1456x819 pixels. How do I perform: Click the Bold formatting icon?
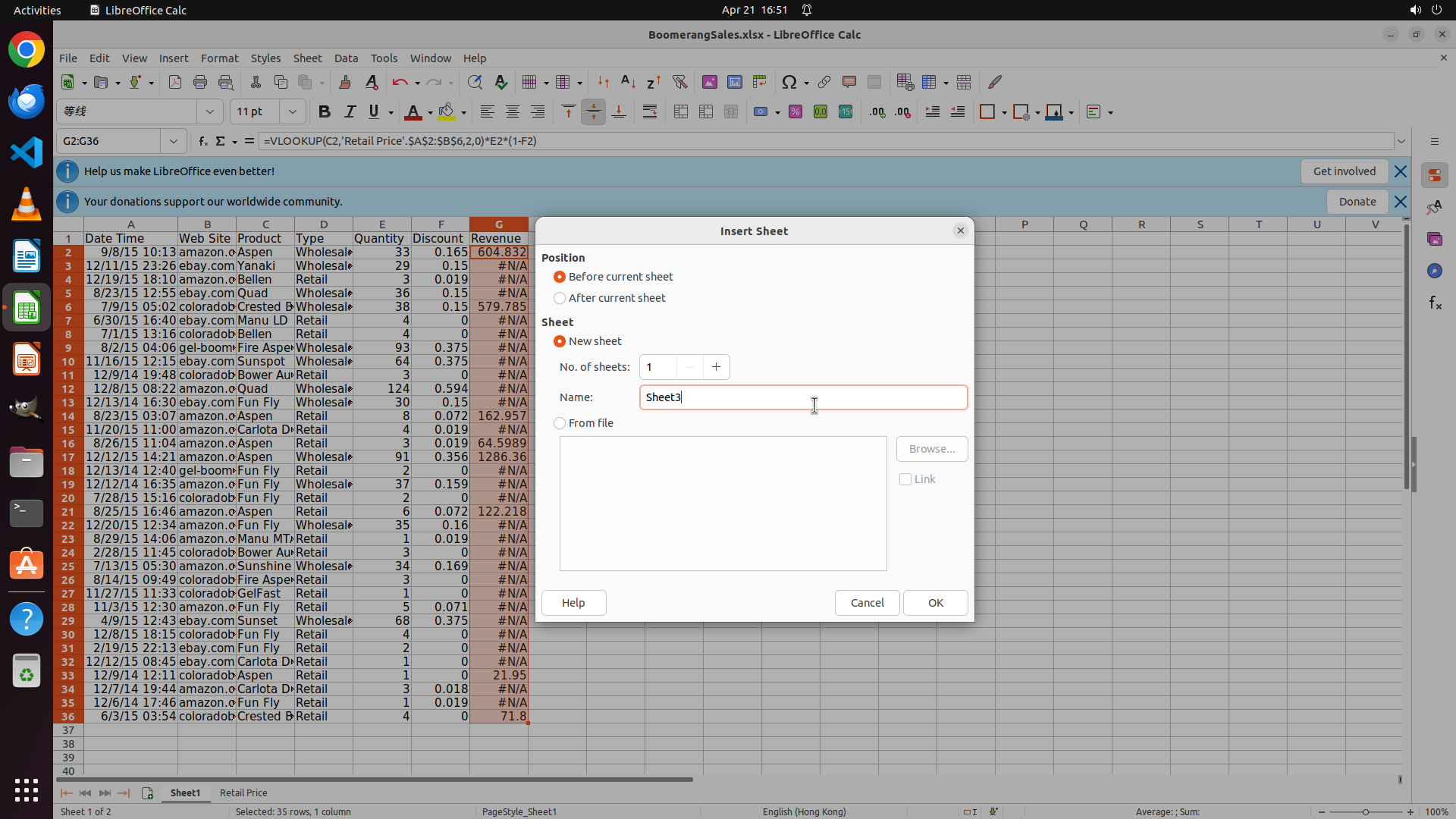pyautogui.click(x=325, y=112)
